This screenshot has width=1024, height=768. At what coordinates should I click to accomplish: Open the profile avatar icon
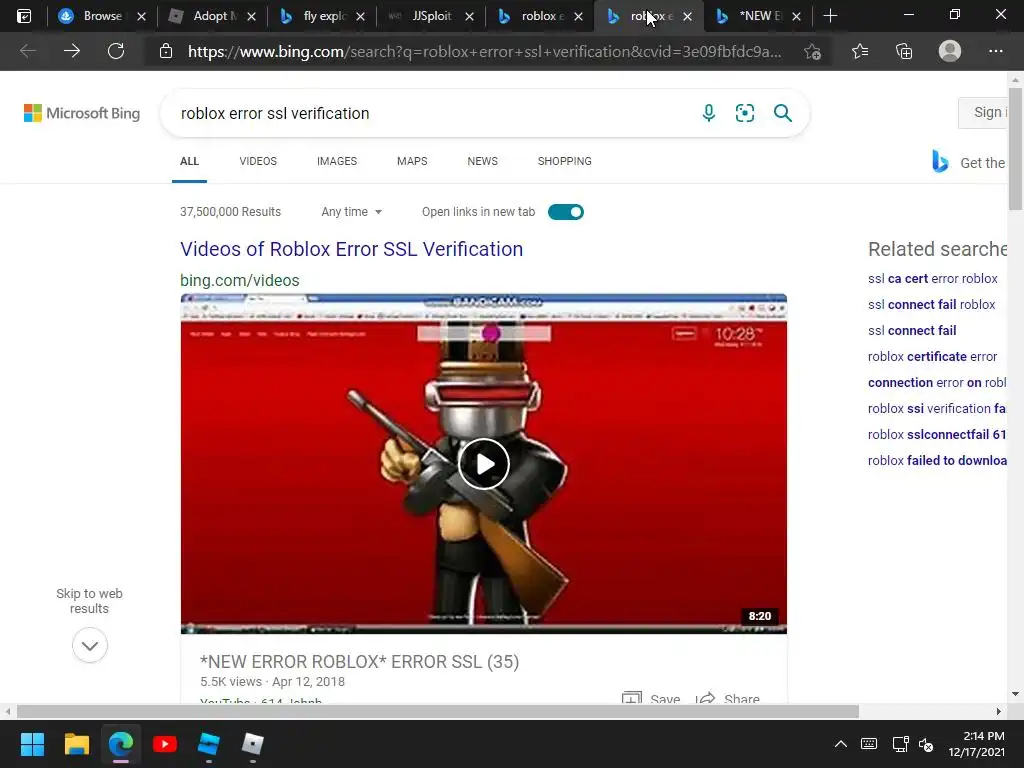[x=950, y=51]
